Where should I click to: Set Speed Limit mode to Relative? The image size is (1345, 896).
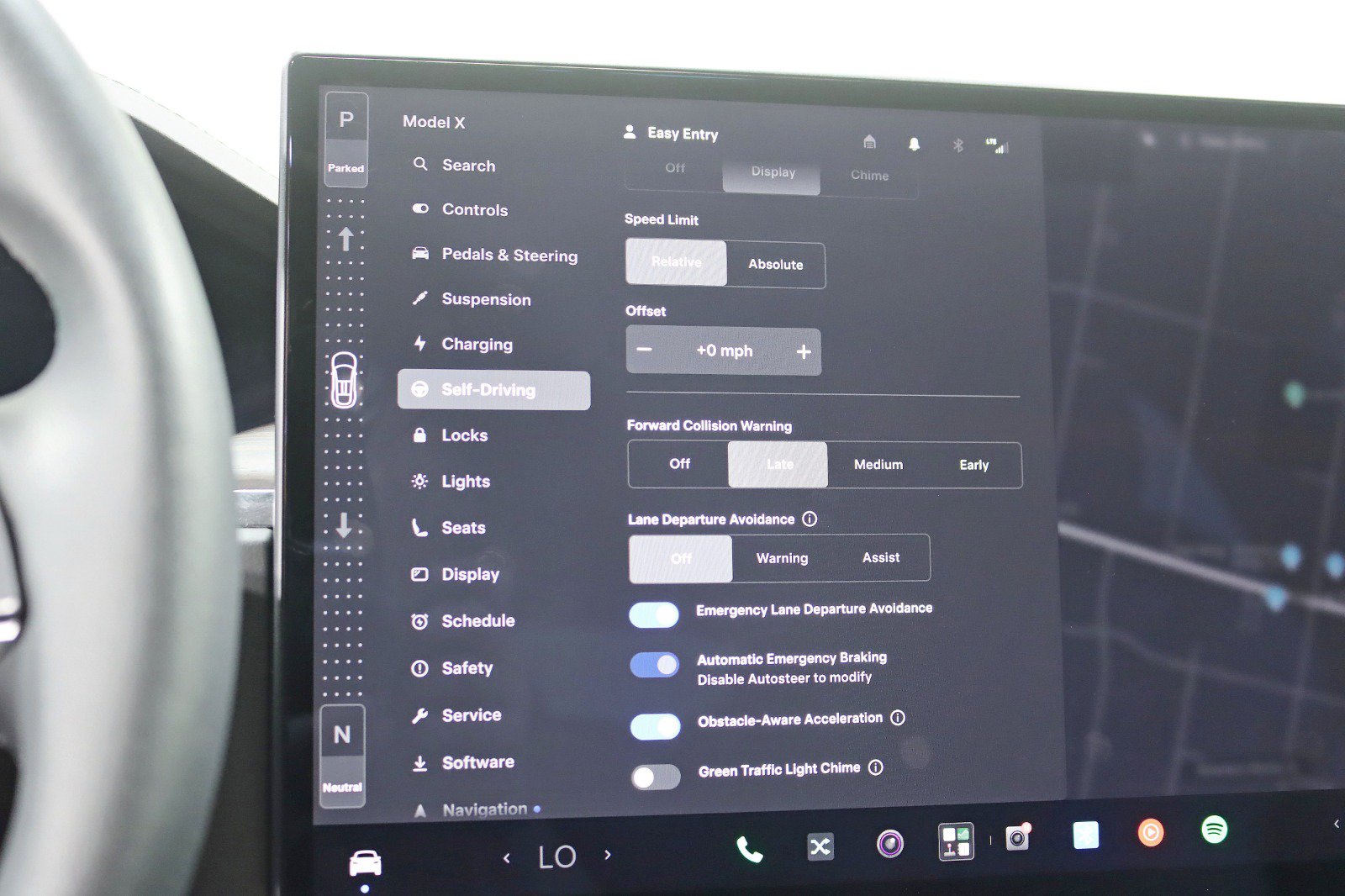(676, 262)
